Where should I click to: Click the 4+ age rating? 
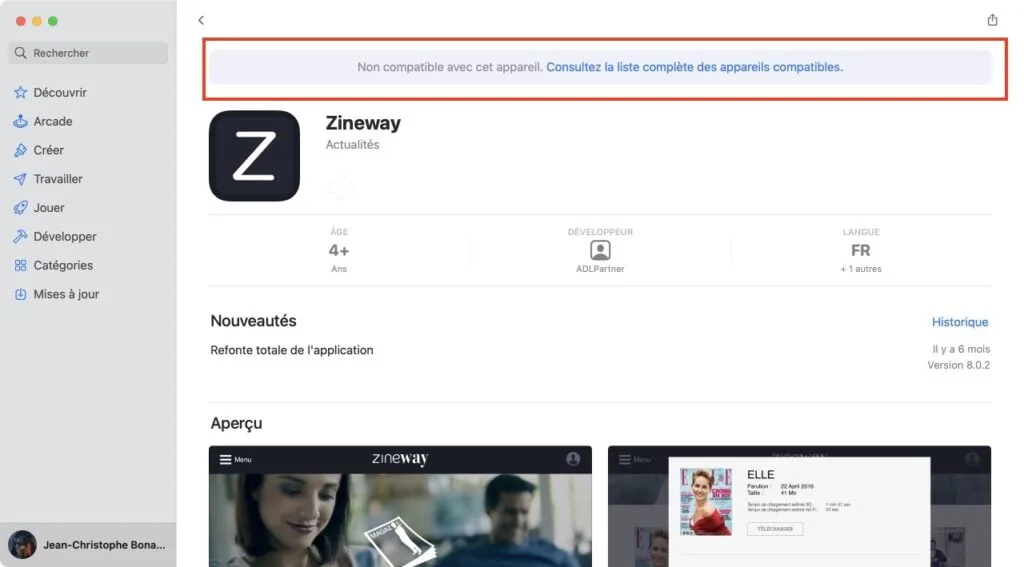338,250
